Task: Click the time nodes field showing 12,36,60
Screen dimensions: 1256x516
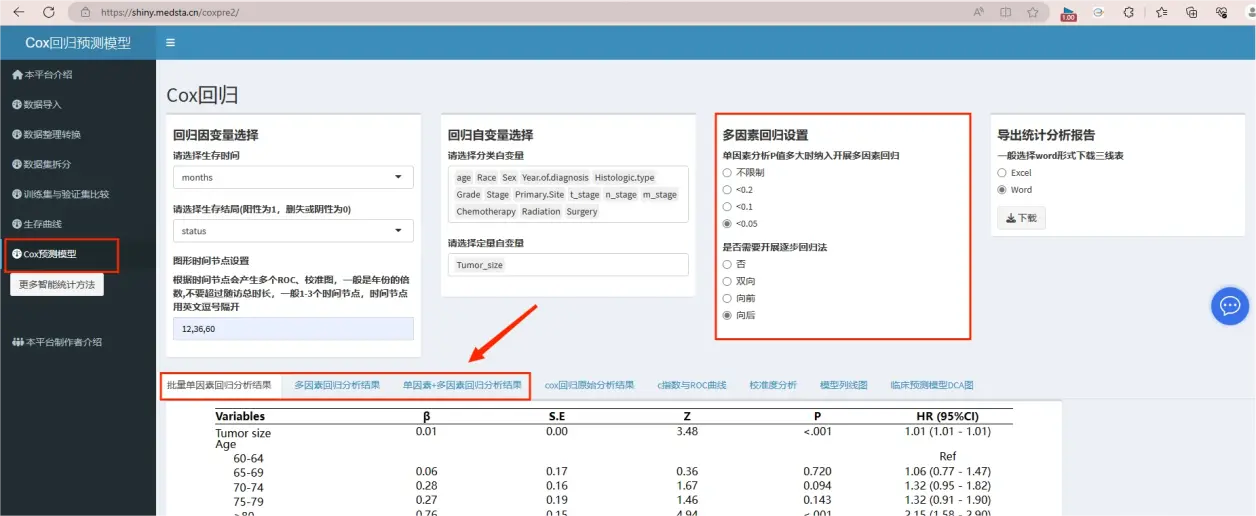Action: coord(293,328)
